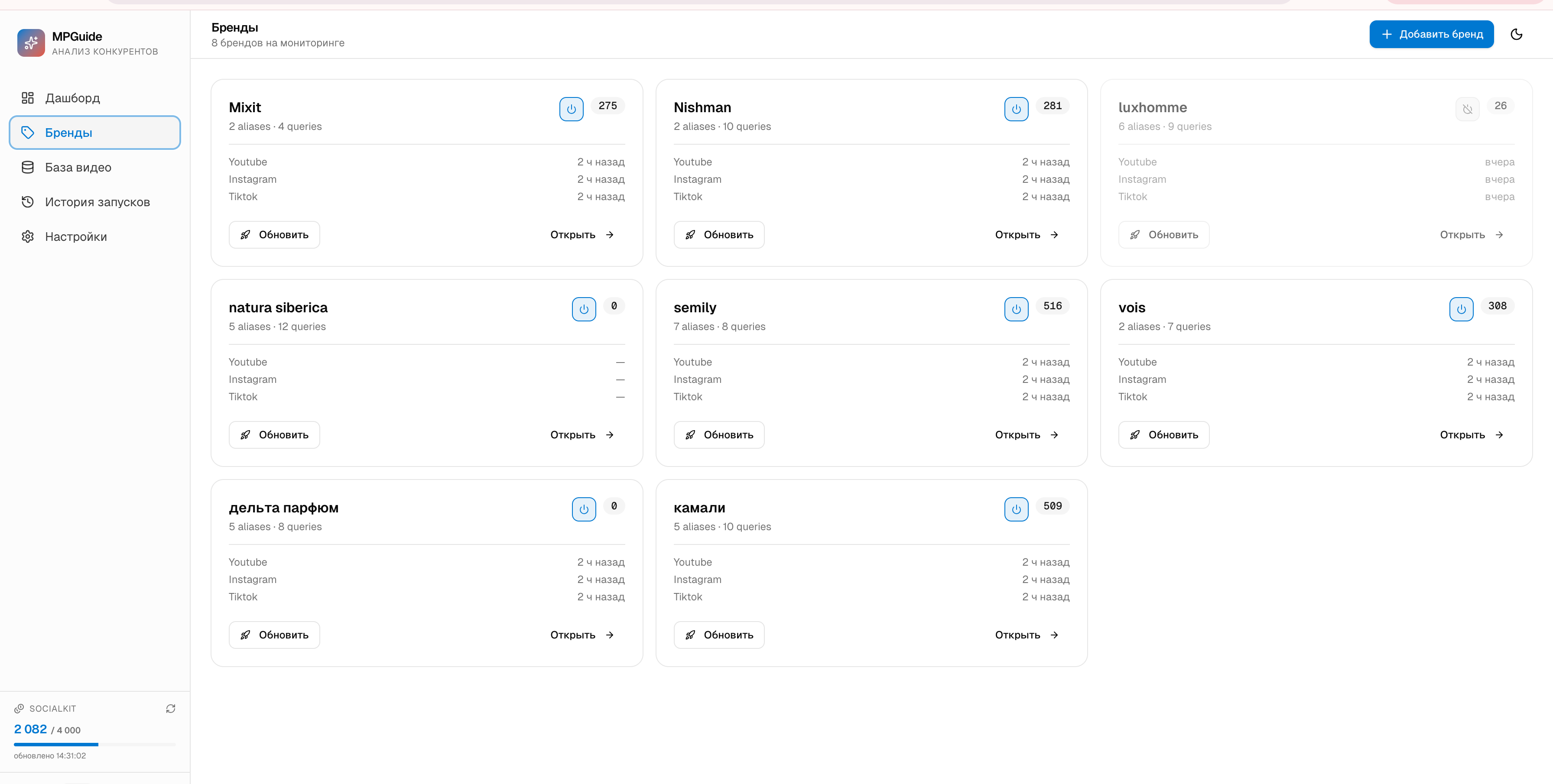Click the 281 count badge on Nishman

1053,106
